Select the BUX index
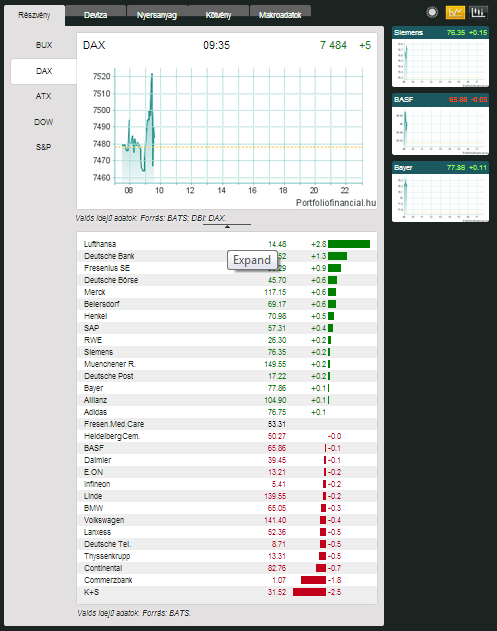The width and height of the screenshot is (497, 631). (x=43, y=45)
